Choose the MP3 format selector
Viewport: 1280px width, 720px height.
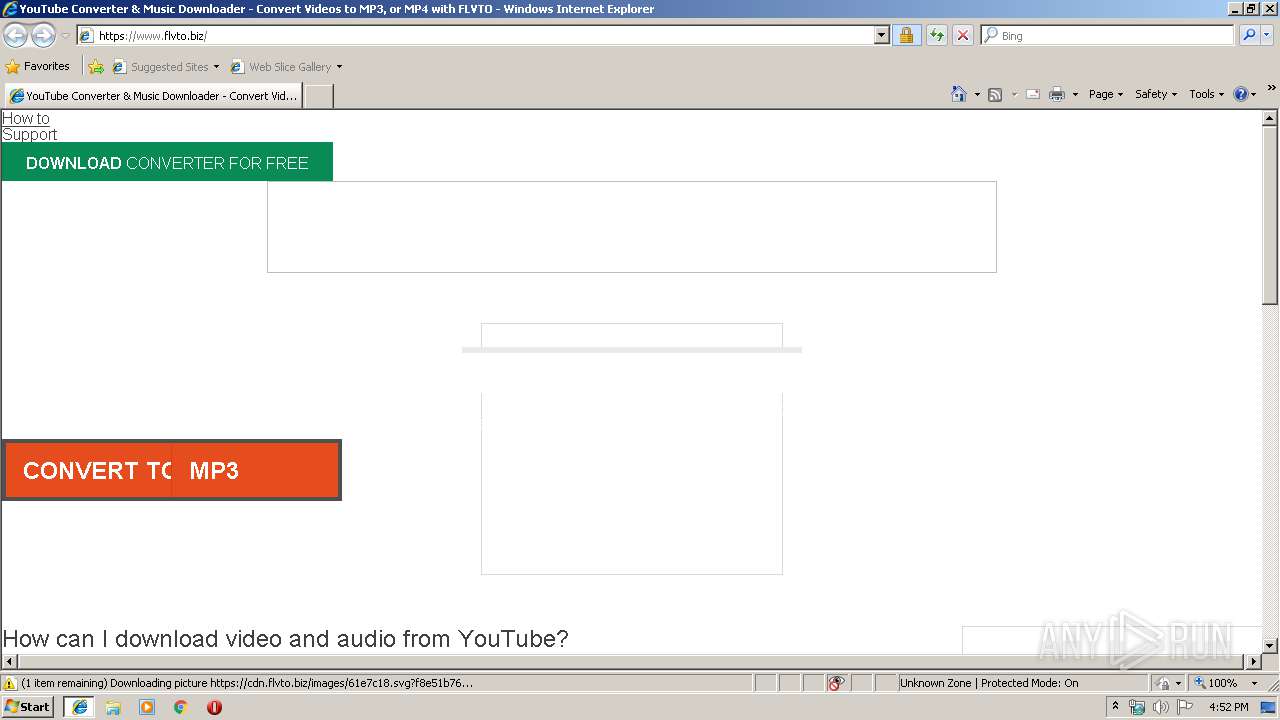click(254, 470)
